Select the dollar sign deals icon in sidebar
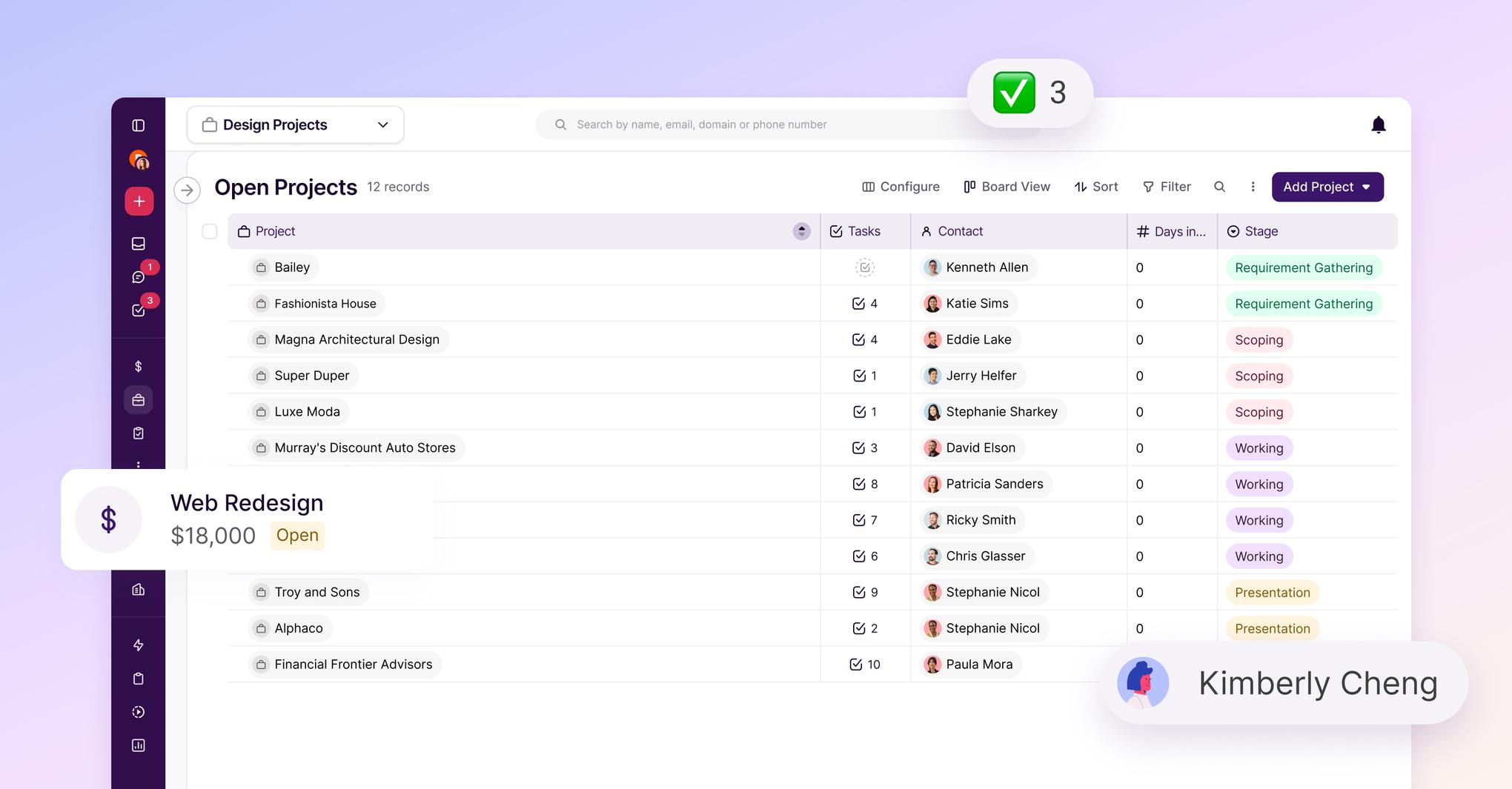Image resolution: width=1512 pixels, height=789 pixels. (x=138, y=365)
